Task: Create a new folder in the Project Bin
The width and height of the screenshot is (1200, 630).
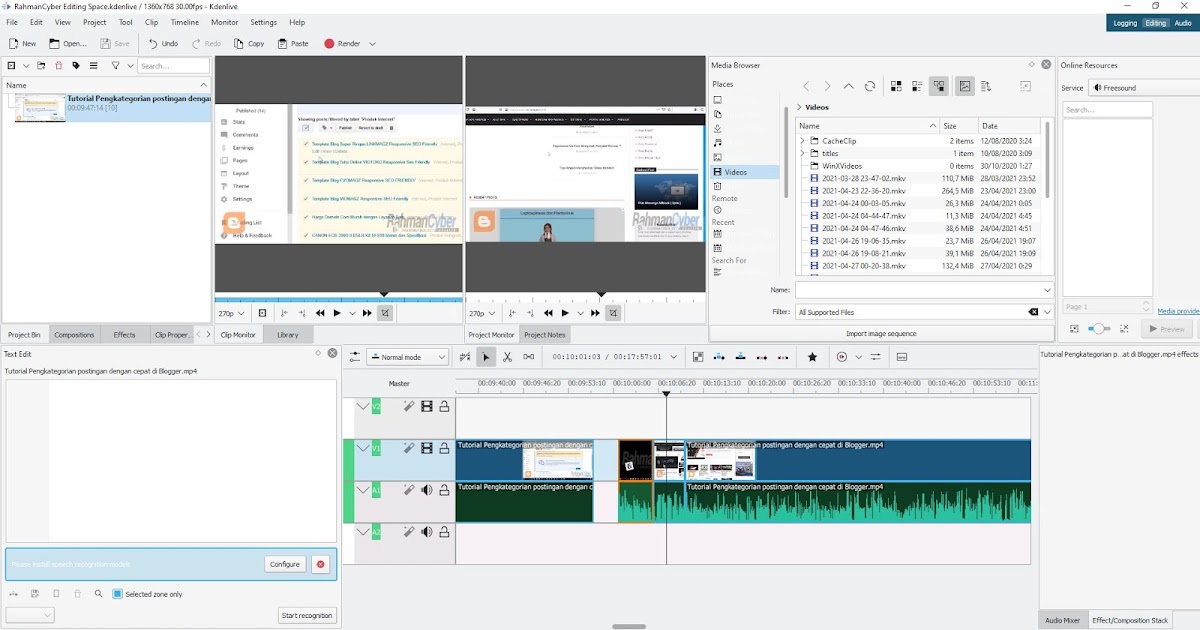Action: [x=41, y=65]
